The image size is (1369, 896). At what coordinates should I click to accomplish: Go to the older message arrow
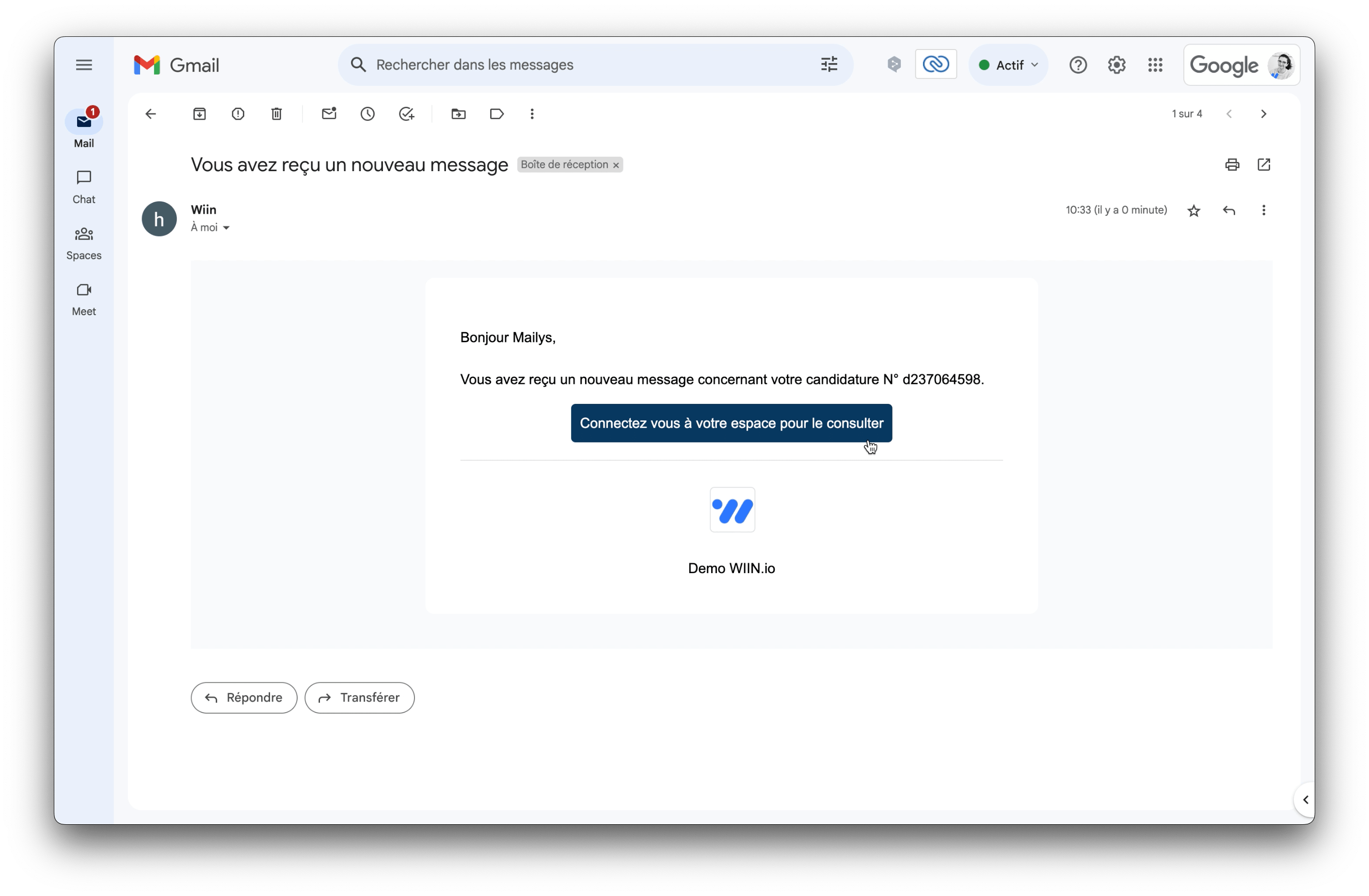(x=1264, y=114)
